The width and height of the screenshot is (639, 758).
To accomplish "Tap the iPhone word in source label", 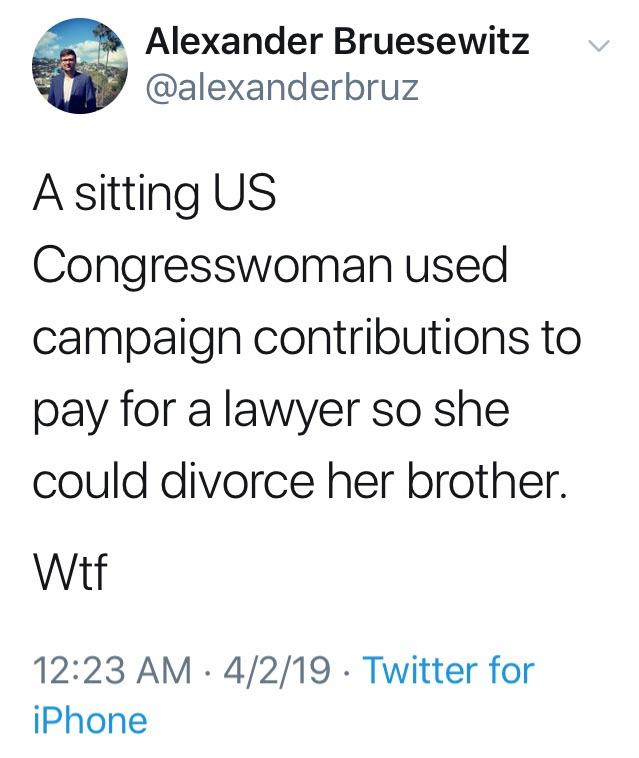I will click(90, 720).
